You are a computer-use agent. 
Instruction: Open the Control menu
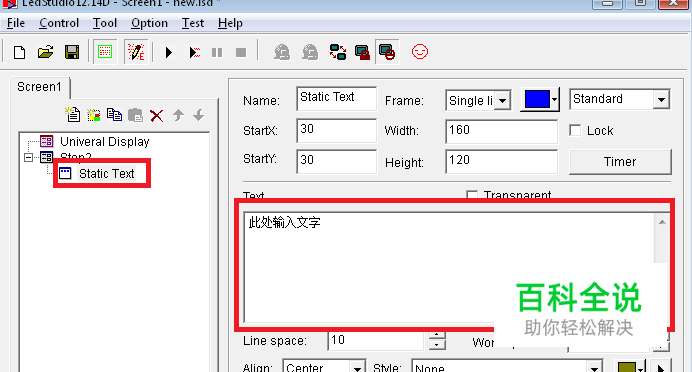click(59, 23)
